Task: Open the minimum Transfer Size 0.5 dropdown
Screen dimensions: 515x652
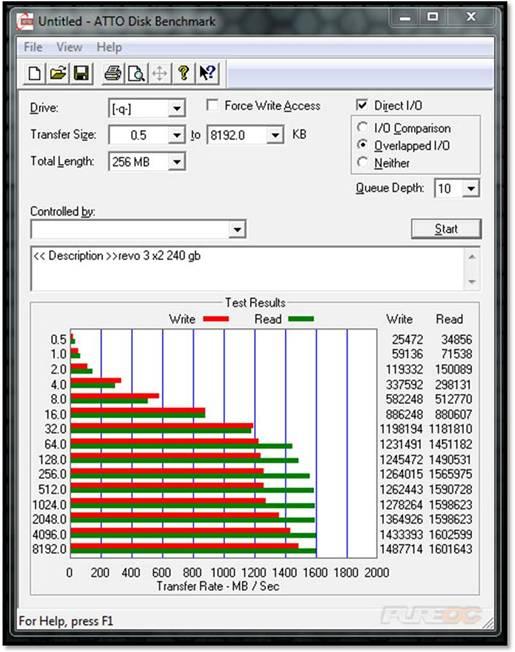Action: [x=177, y=136]
